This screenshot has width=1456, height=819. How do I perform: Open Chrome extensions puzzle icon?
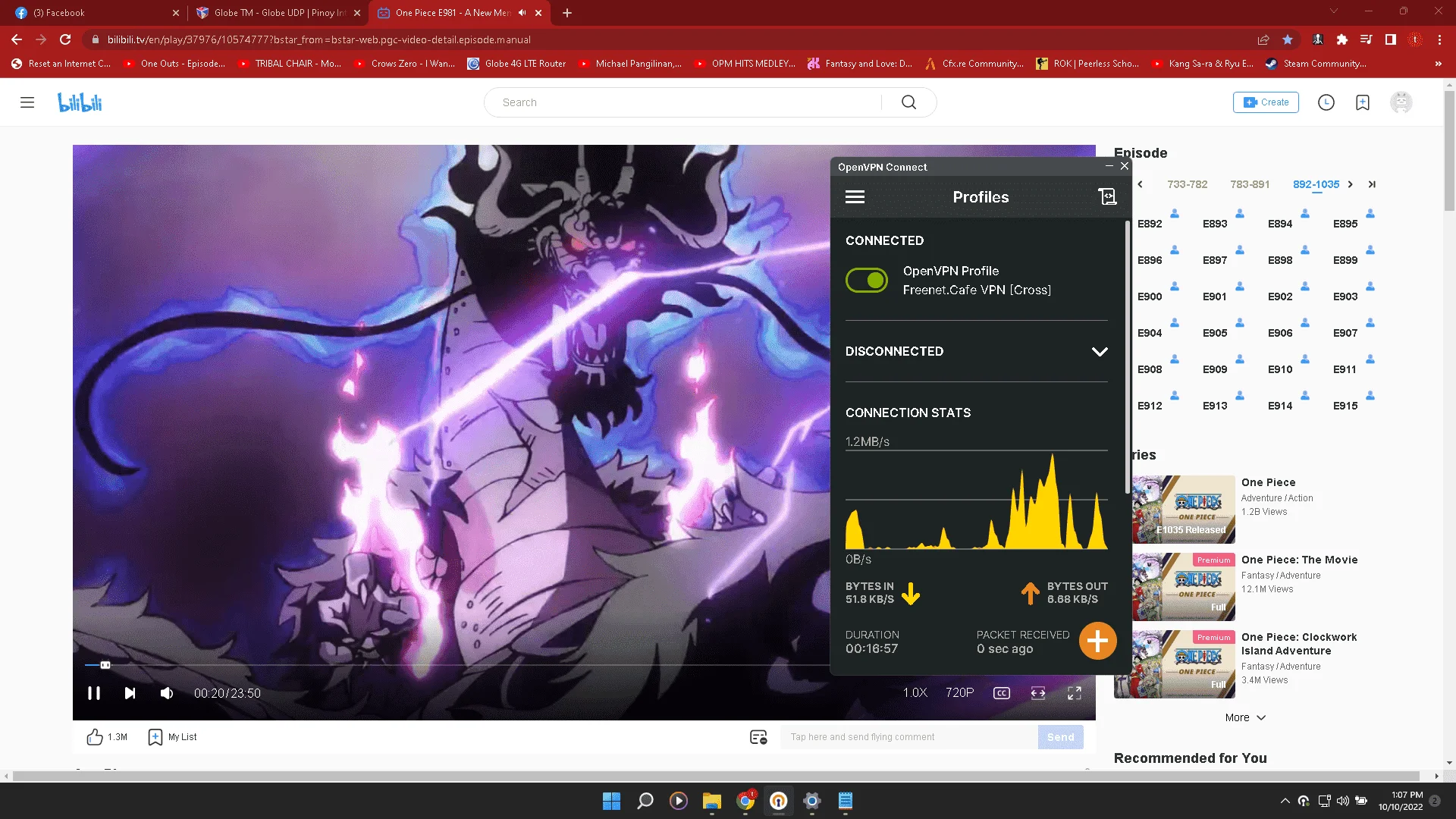coord(1342,39)
